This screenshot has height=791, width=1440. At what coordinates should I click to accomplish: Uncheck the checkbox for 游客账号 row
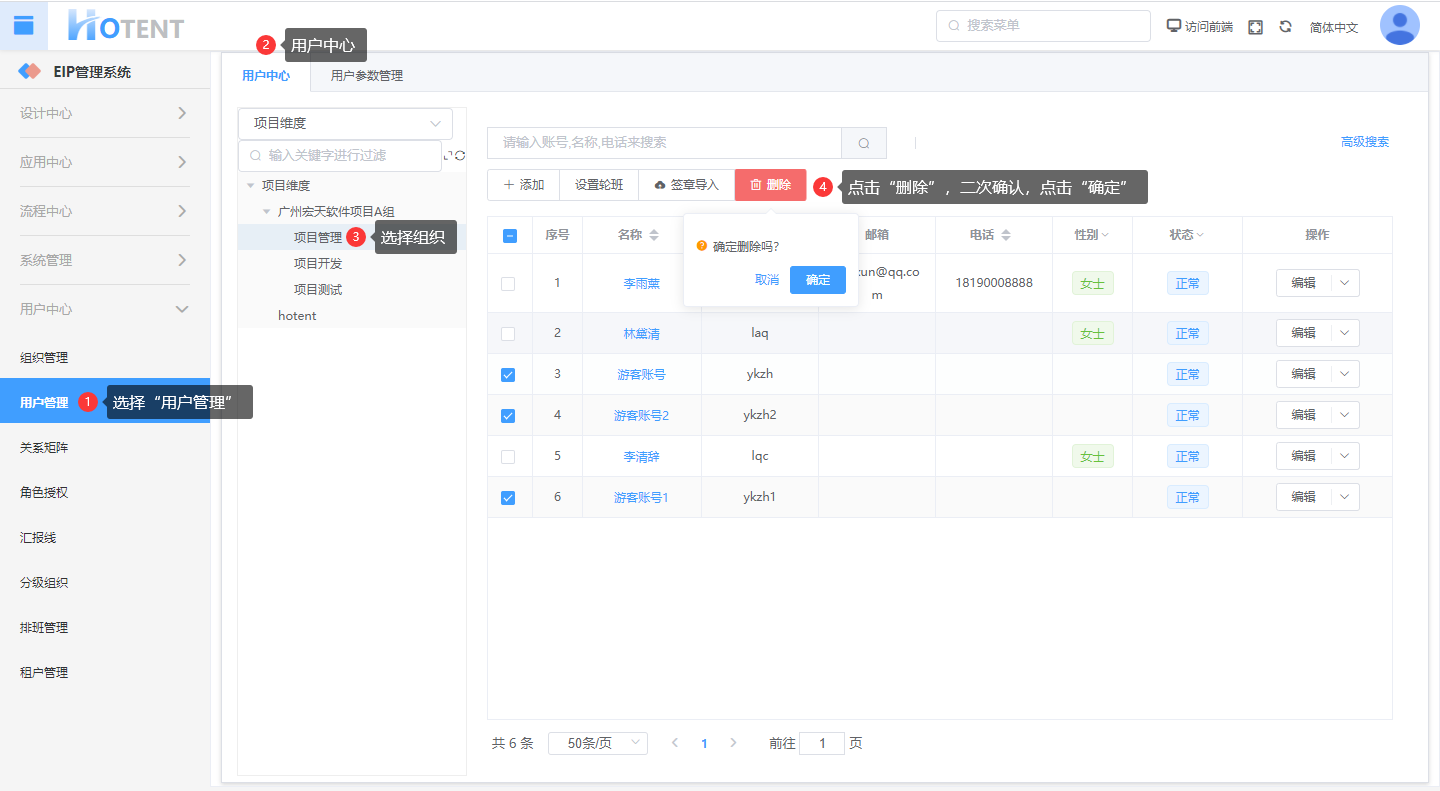(x=508, y=375)
